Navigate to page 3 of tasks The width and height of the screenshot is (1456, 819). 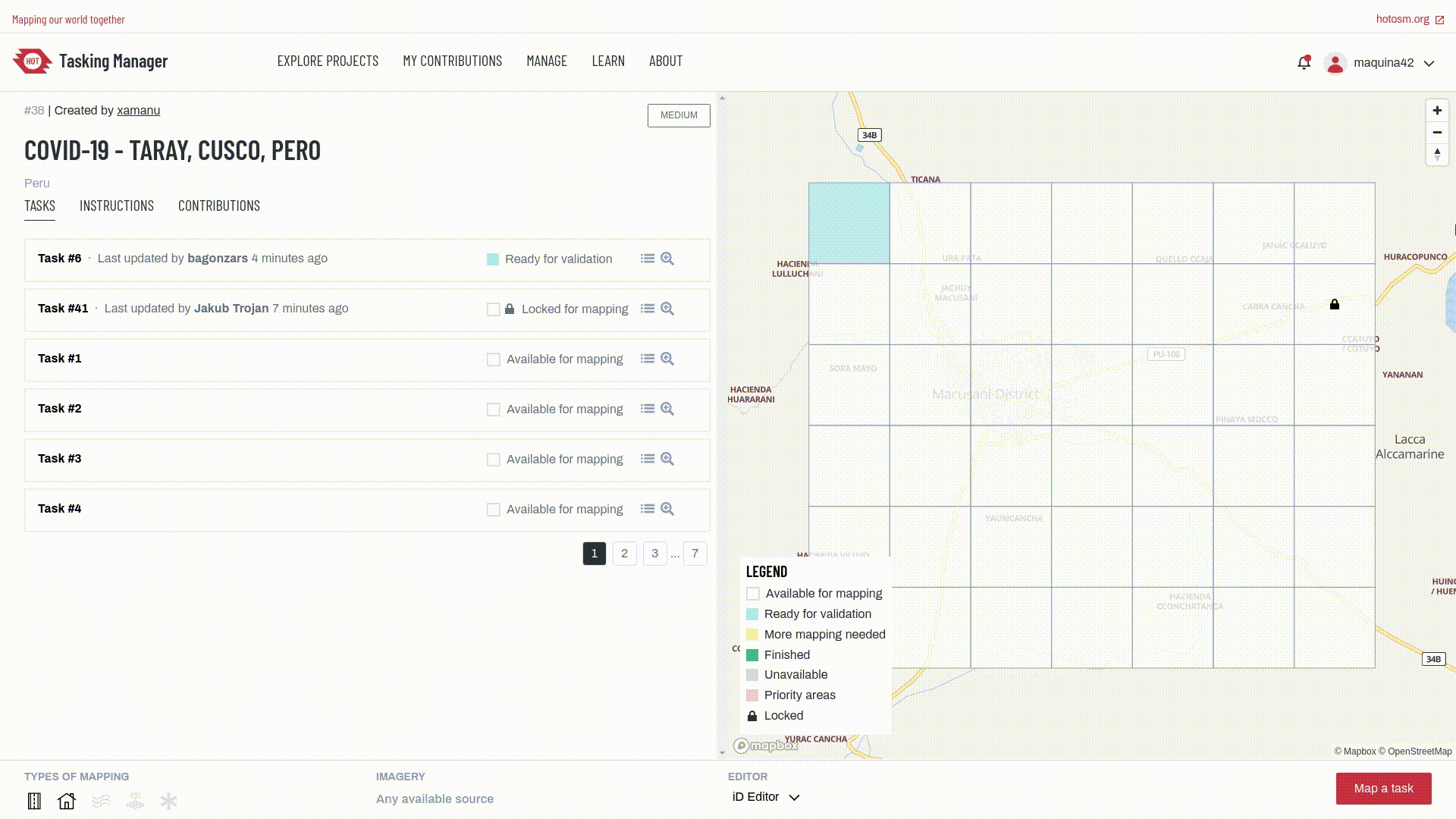[x=655, y=553]
